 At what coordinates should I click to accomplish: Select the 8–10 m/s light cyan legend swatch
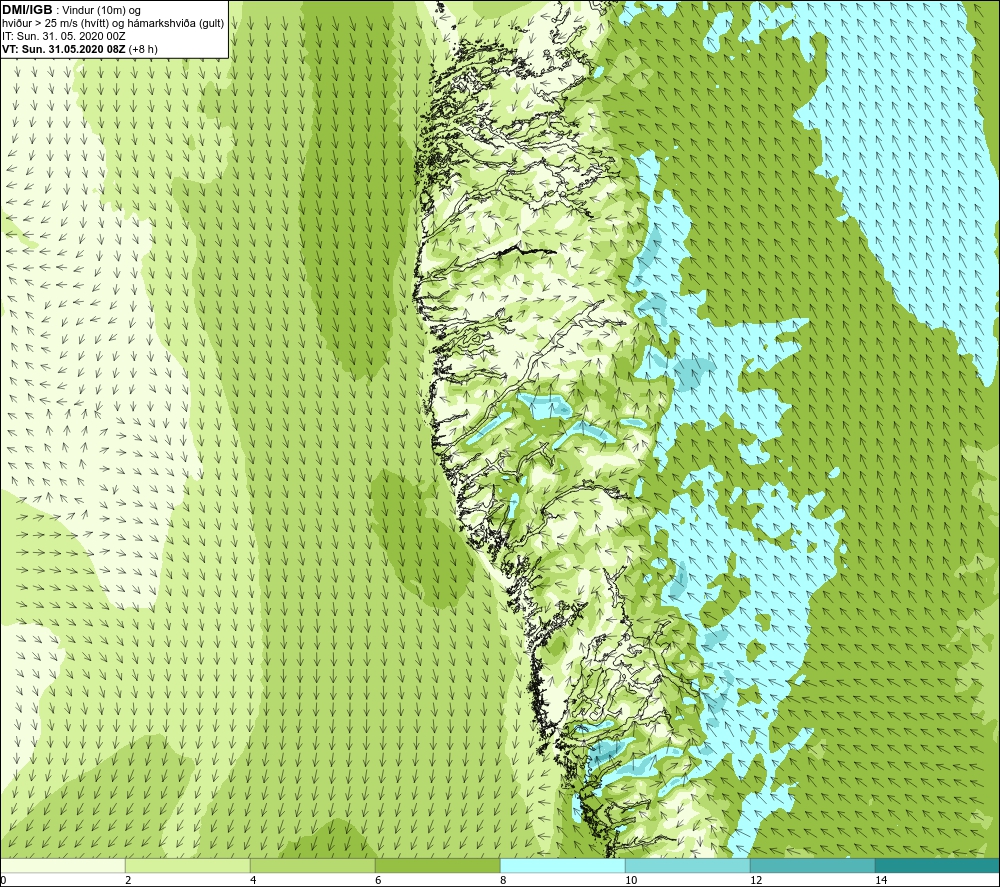pyautogui.click(x=562, y=865)
